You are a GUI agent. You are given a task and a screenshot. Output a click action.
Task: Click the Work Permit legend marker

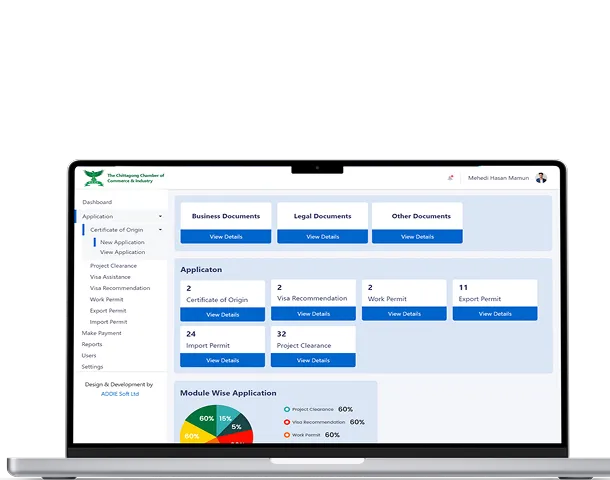287,435
